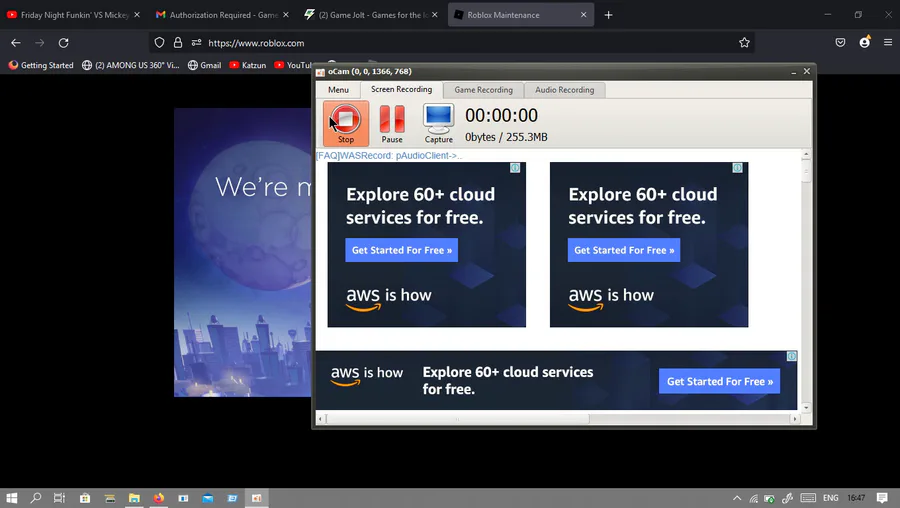This screenshot has height=508, width=900.
Task: Switch to Authorization Required Gmail tab
Action: coord(224,15)
